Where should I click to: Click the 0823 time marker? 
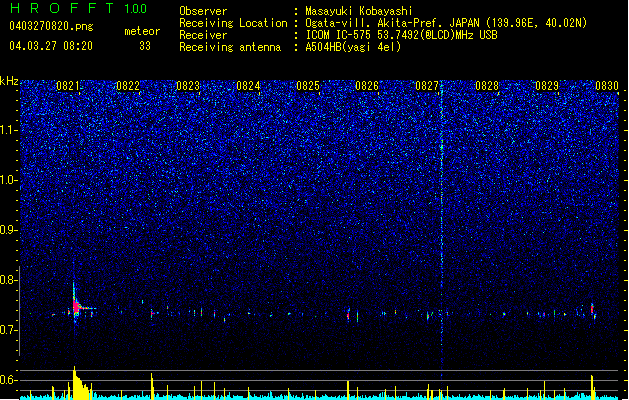(x=188, y=85)
